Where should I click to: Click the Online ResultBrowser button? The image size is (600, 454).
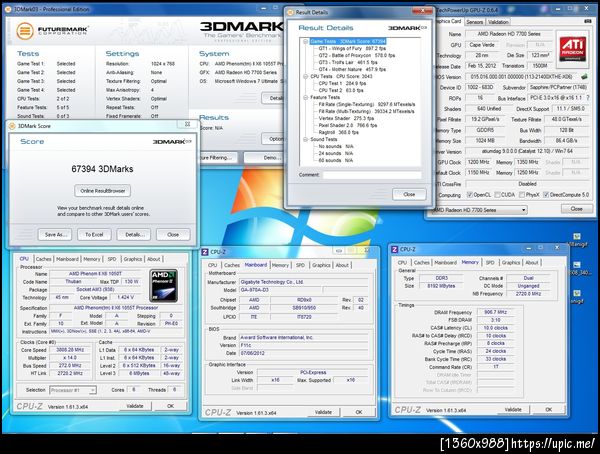[x=103, y=191]
